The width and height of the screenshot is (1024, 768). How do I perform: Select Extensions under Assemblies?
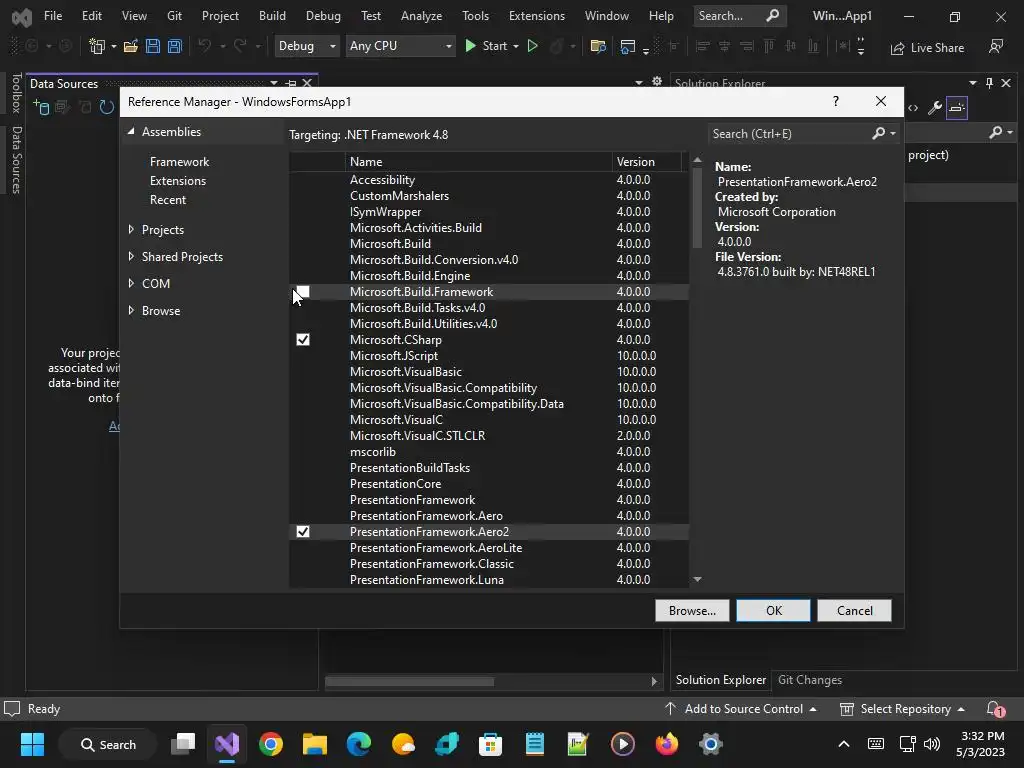(x=178, y=181)
